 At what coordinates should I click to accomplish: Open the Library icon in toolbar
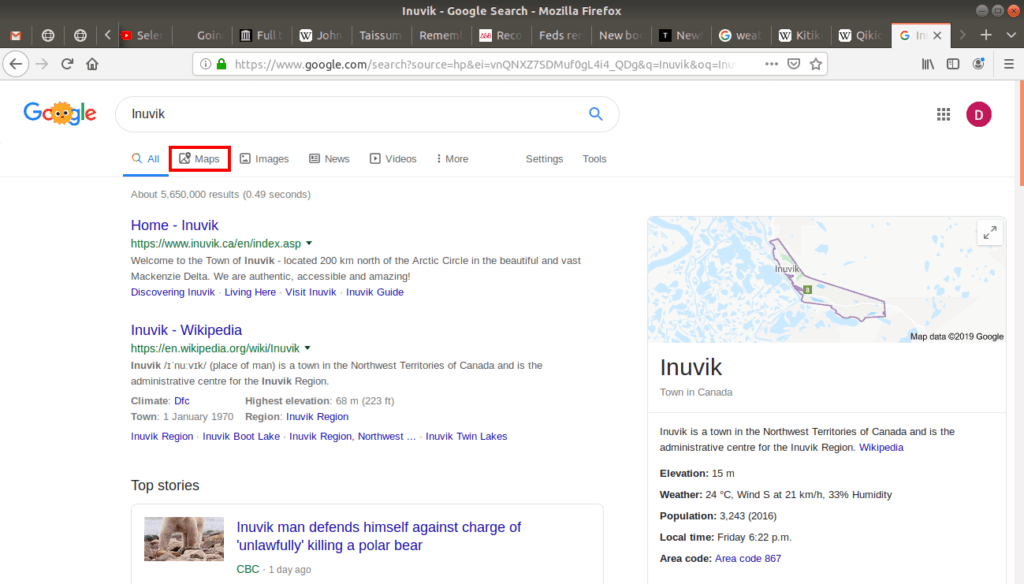(x=927, y=64)
